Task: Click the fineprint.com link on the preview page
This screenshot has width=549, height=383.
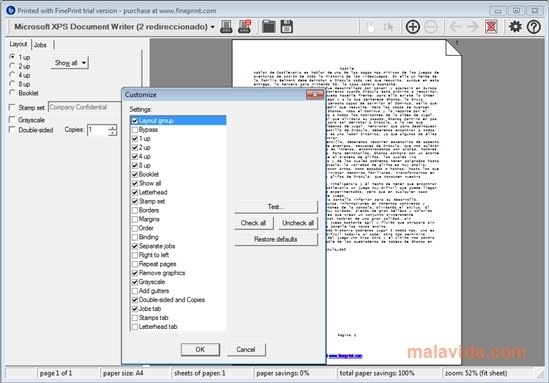Action: point(345,356)
